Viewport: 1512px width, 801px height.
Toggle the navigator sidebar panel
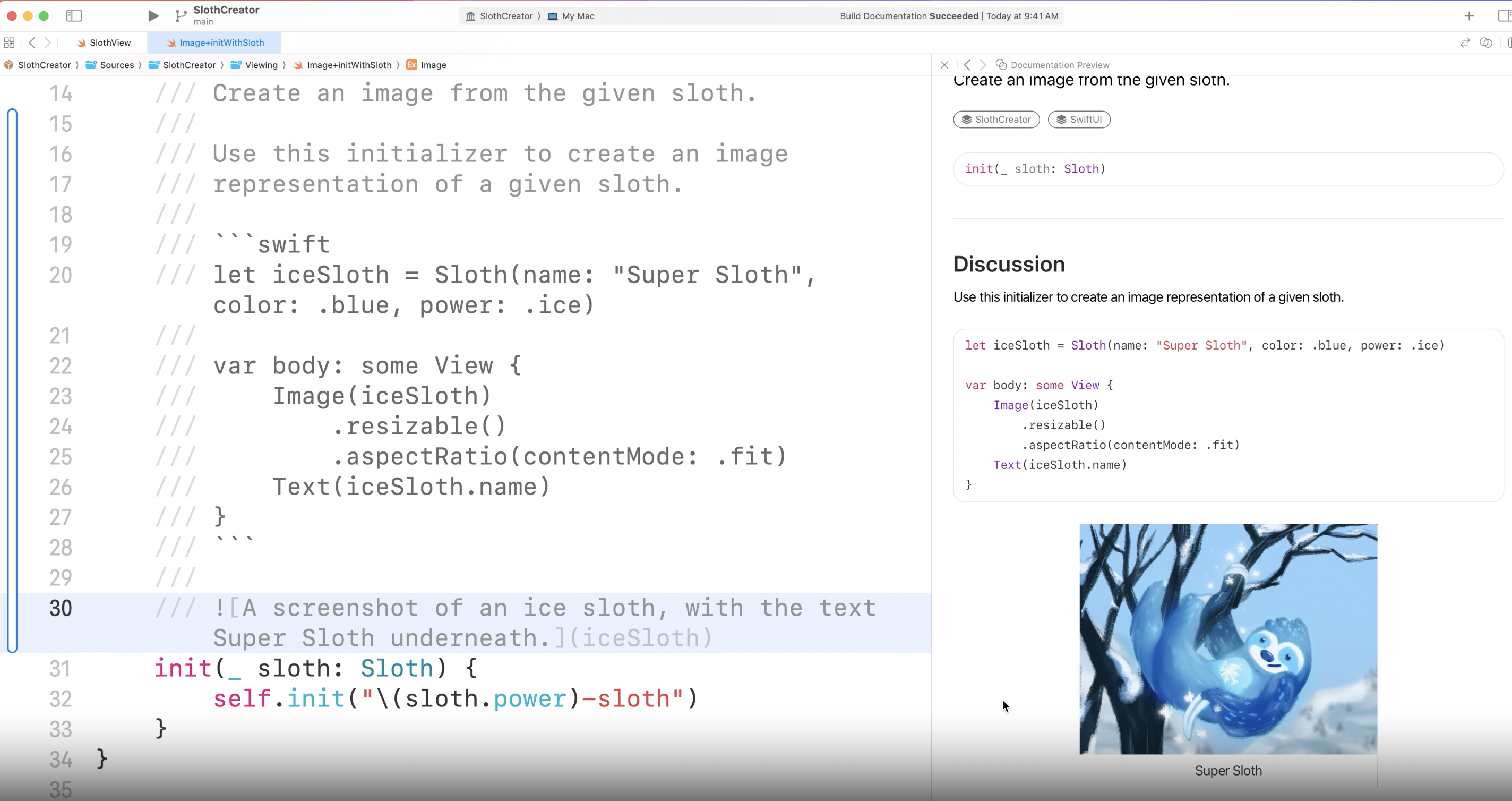(x=74, y=16)
